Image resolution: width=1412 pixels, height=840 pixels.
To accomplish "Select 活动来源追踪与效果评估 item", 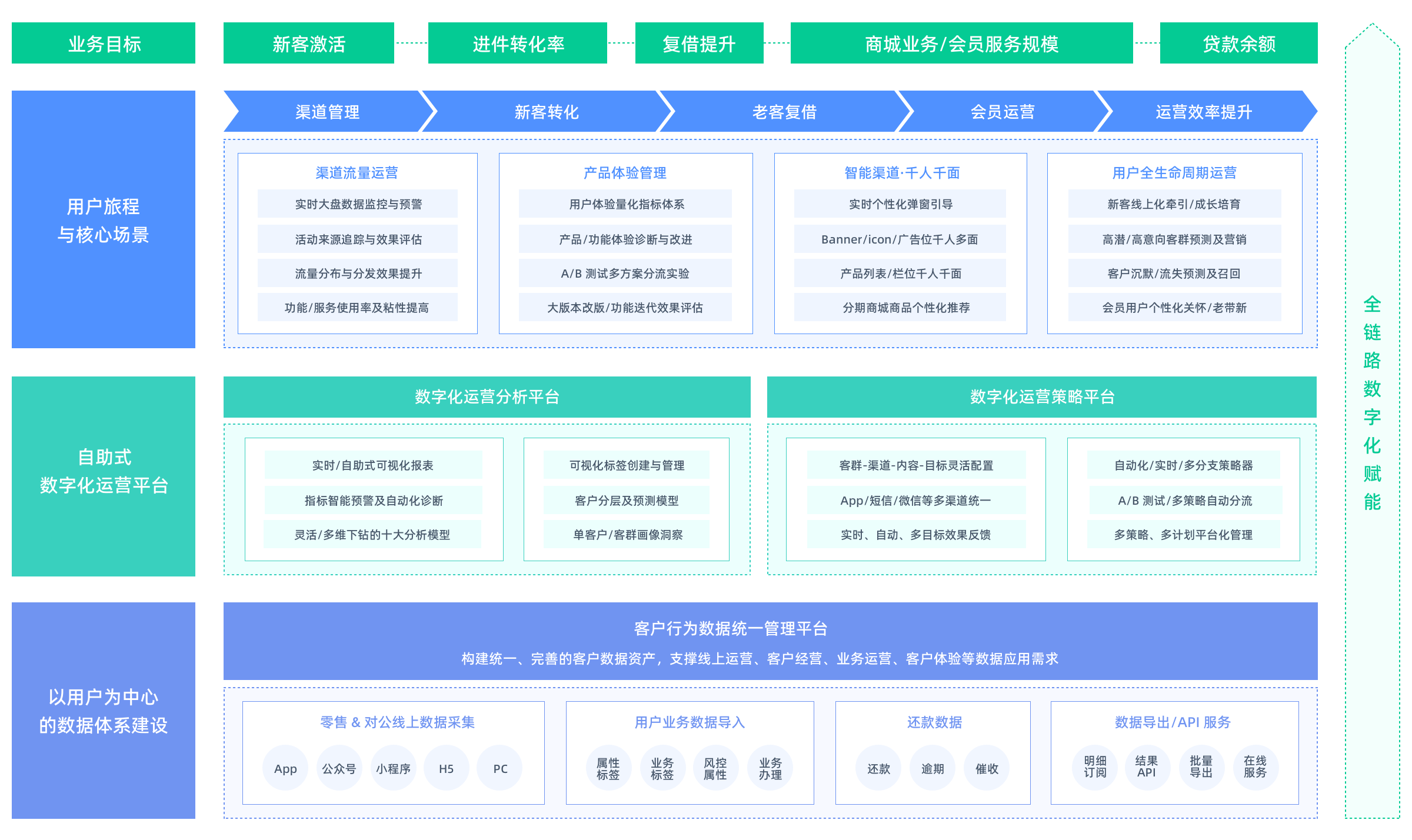I will (x=358, y=239).
